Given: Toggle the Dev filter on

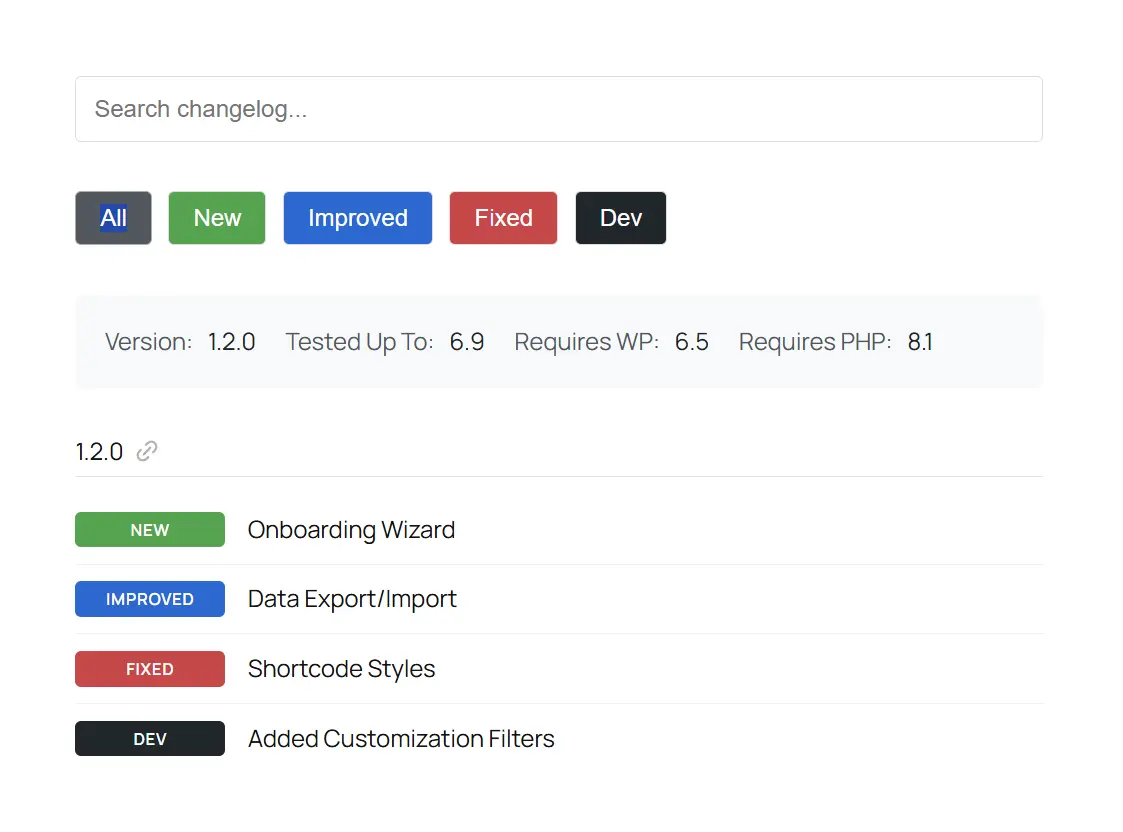Looking at the screenshot, I should click(x=620, y=218).
